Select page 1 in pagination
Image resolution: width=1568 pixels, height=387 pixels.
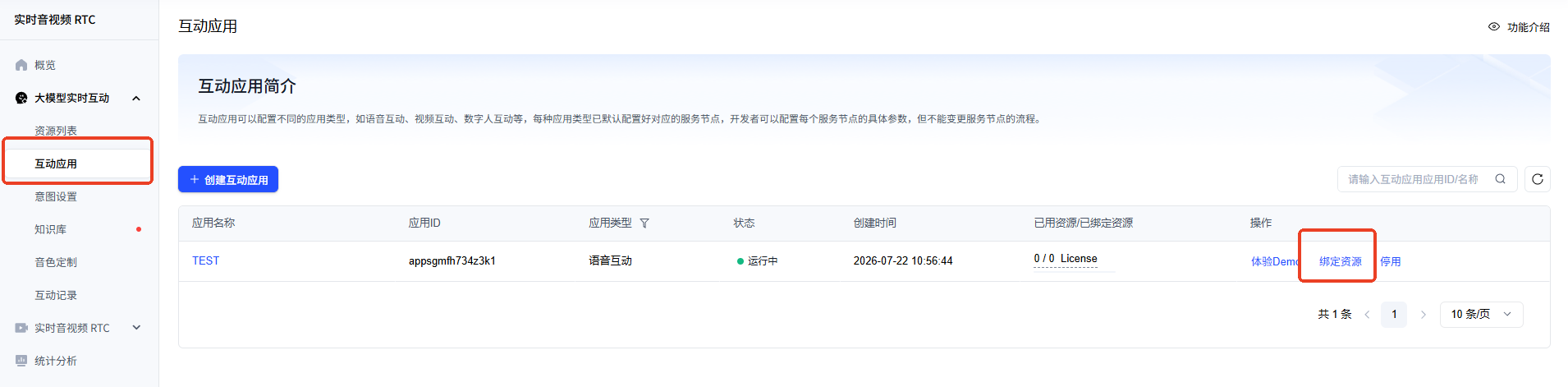click(x=1394, y=315)
